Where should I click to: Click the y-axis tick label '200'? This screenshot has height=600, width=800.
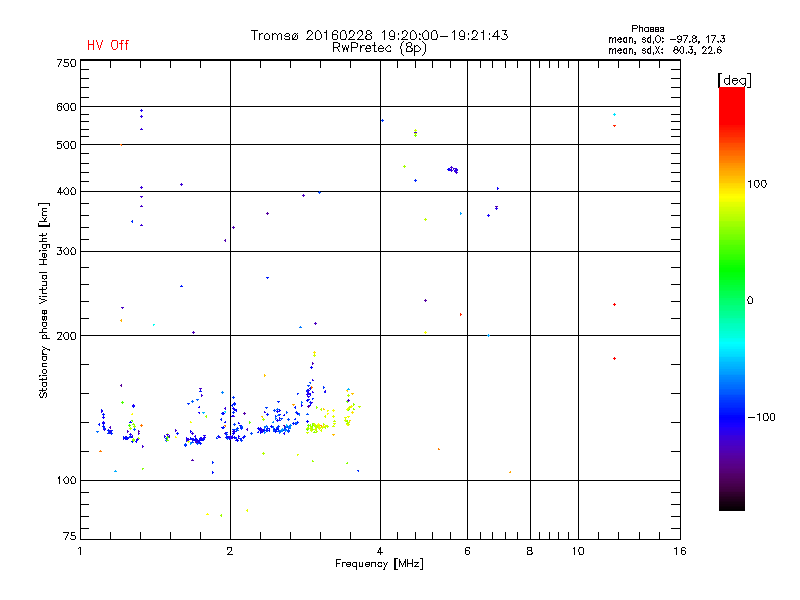66,336
